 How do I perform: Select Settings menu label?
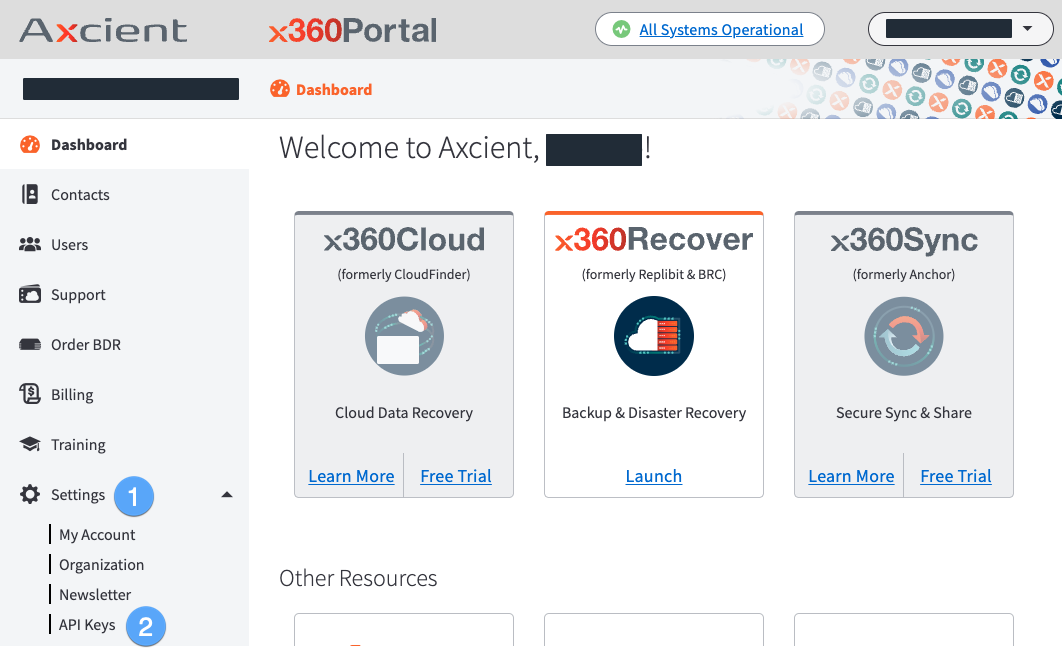click(x=78, y=495)
